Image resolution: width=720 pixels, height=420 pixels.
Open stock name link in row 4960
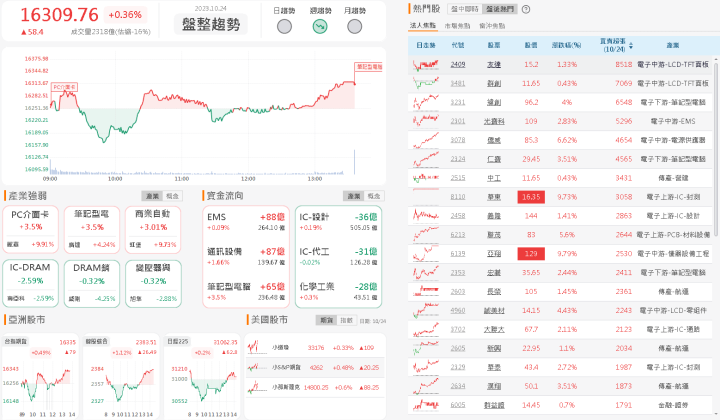tap(494, 310)
